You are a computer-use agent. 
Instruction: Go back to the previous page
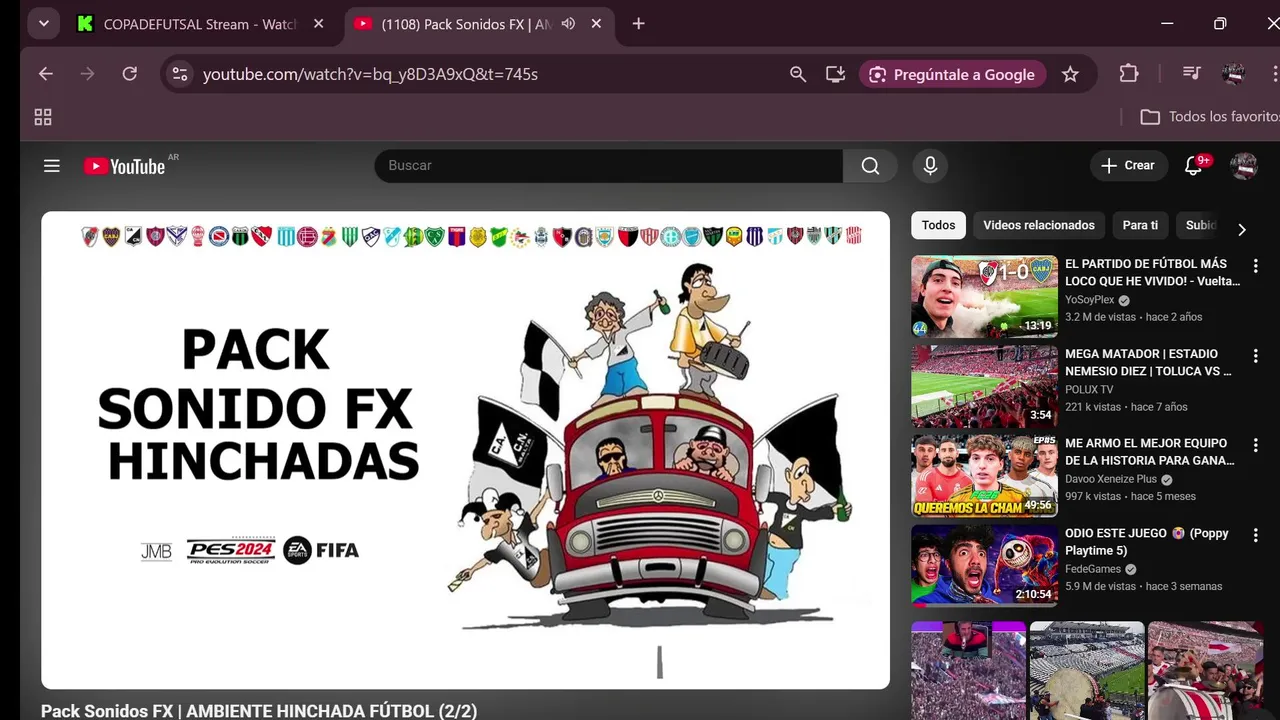46,74
